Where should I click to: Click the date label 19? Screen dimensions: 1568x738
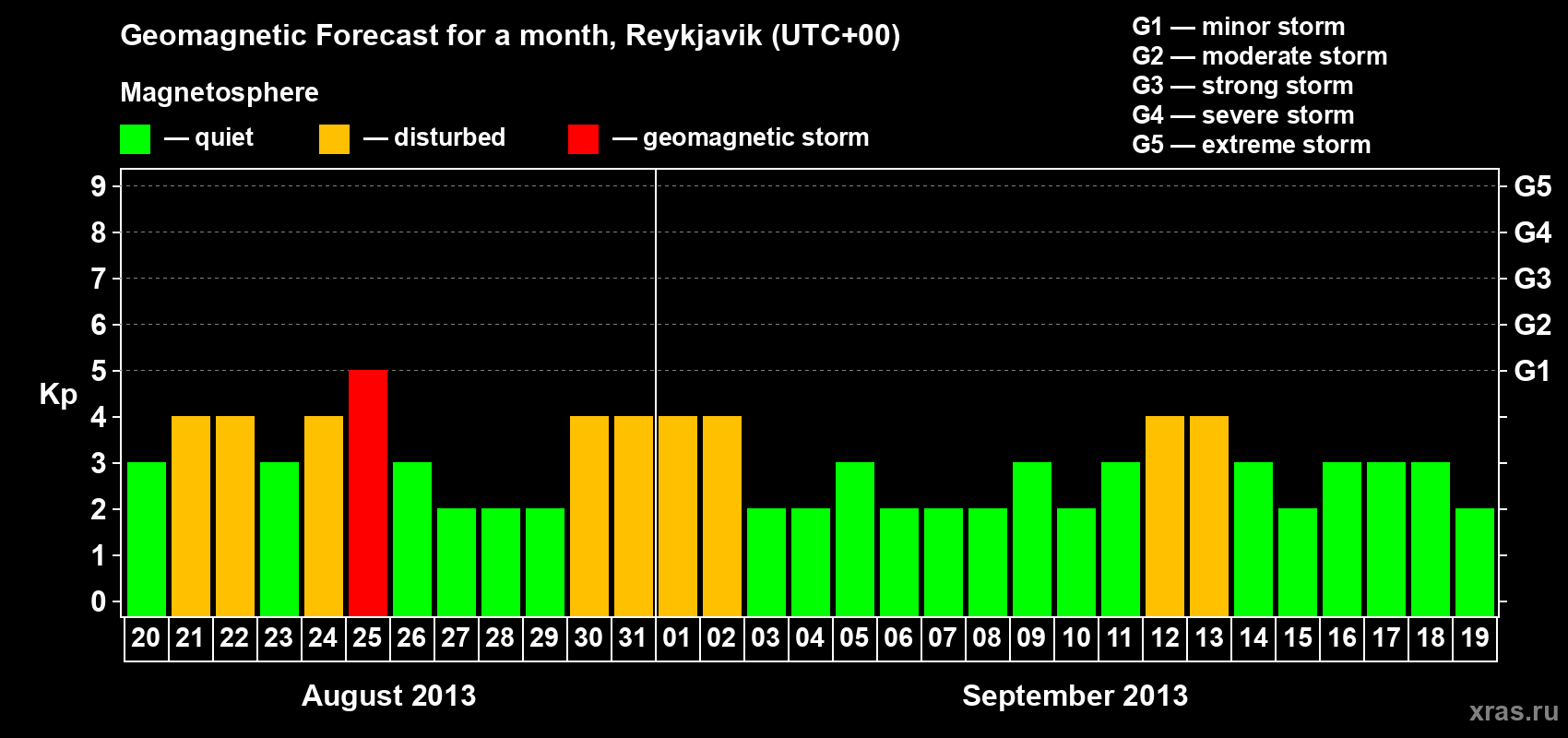[x=1475, y=638]
